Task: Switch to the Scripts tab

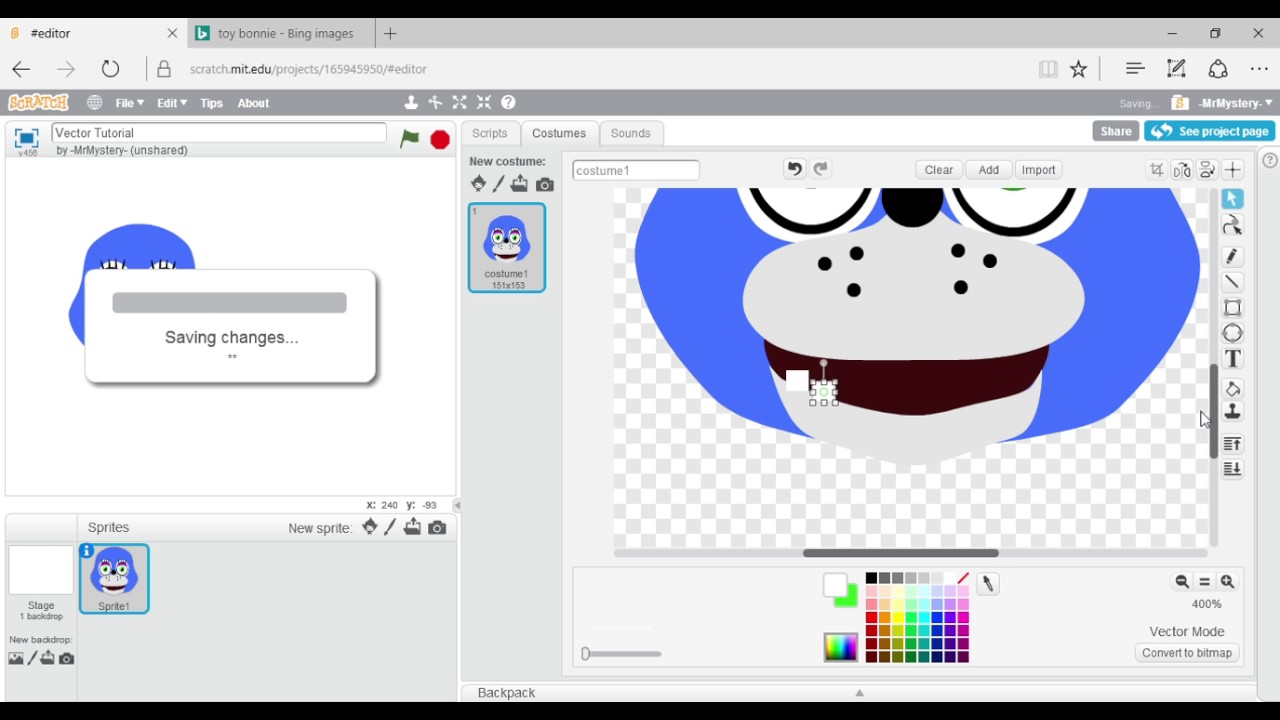Action: [x=490, y=133]
